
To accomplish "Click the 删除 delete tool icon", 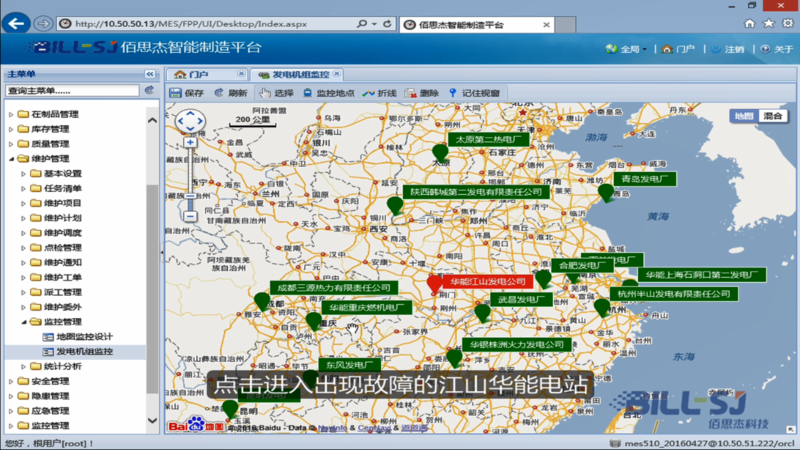I will [x=410, y=93].
